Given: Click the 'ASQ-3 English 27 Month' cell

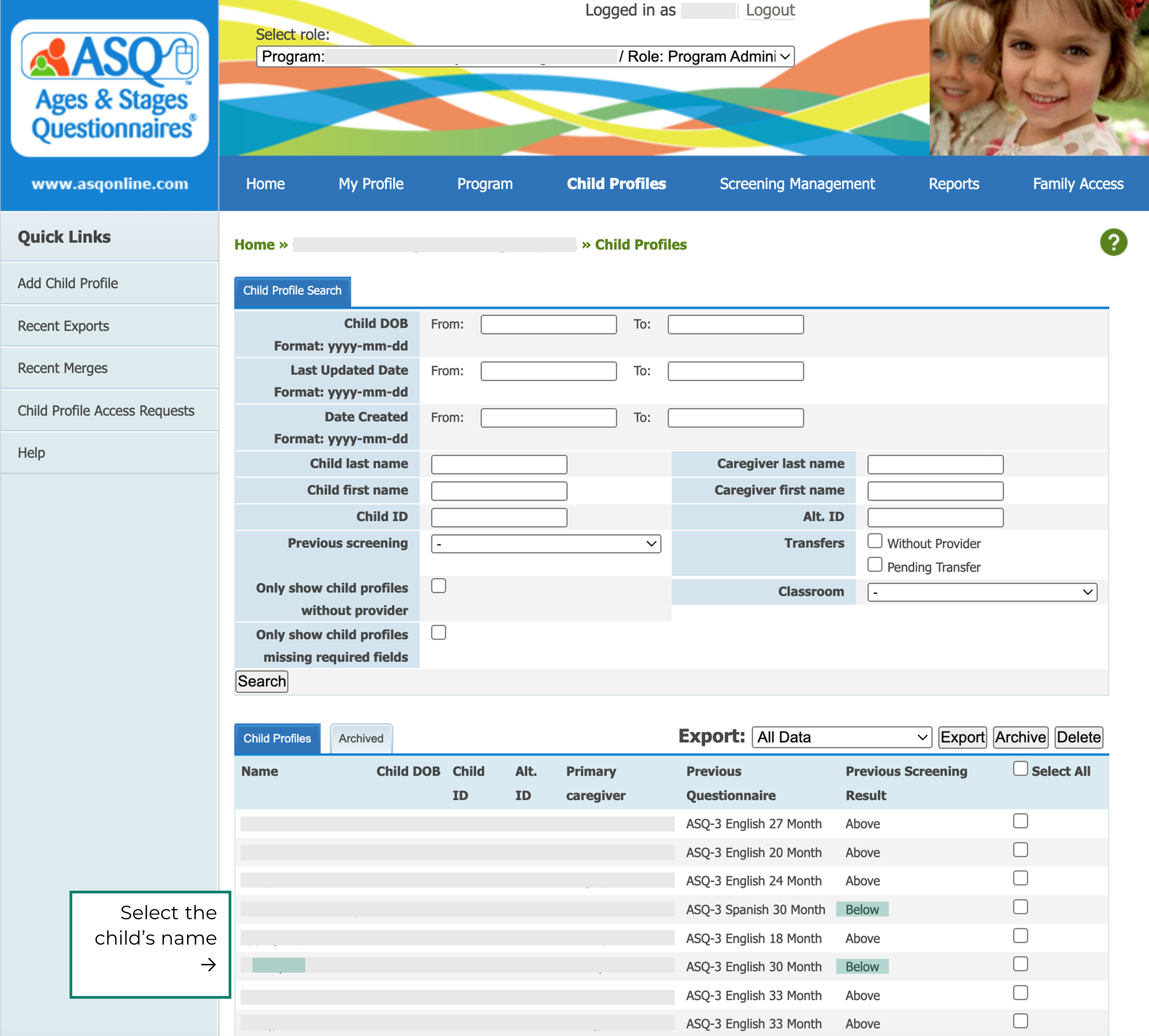Looking at the screenshot, I should coord(754,824).
